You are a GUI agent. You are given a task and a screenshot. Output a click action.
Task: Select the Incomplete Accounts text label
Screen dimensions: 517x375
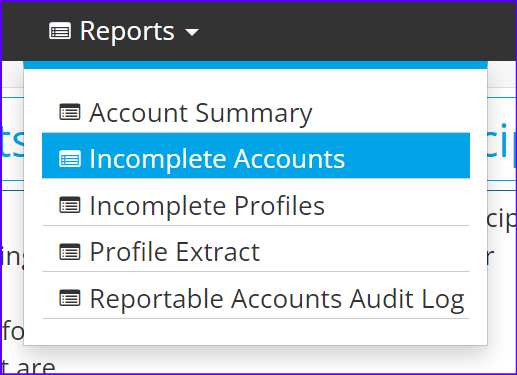tap(217, 159)
